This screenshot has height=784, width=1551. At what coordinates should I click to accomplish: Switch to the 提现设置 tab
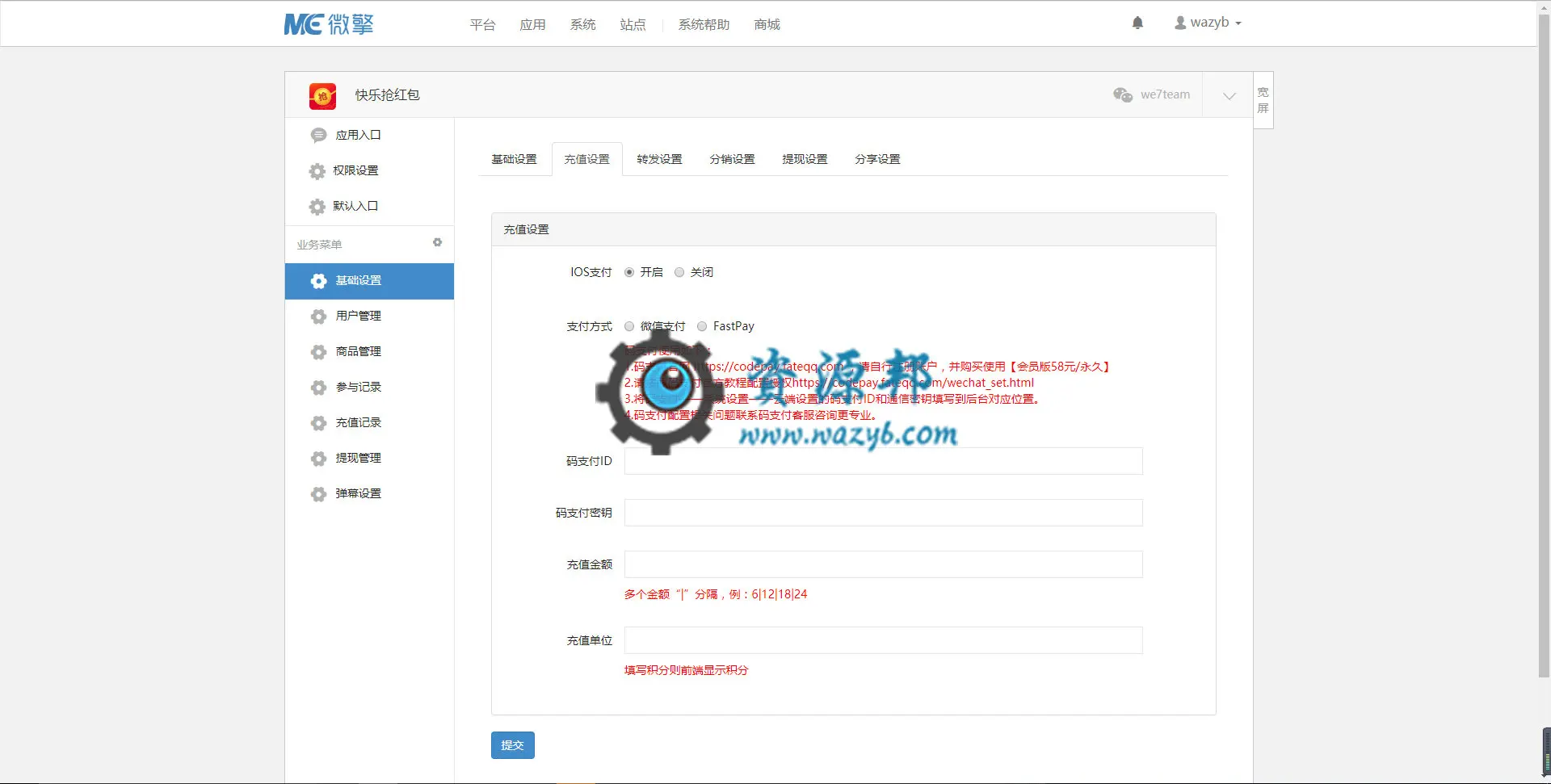pos(805,159)
